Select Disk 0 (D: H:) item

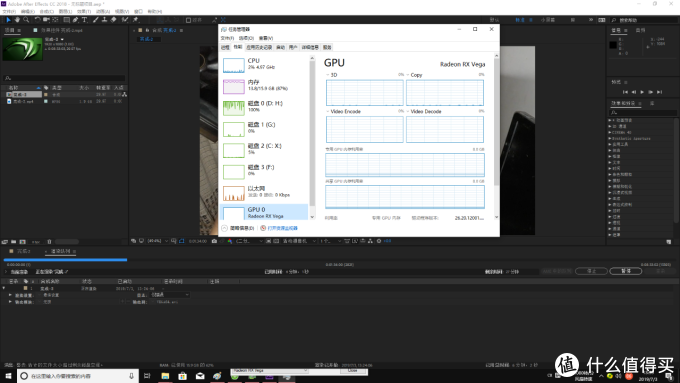pyautogui.click(x=265, y=107)
